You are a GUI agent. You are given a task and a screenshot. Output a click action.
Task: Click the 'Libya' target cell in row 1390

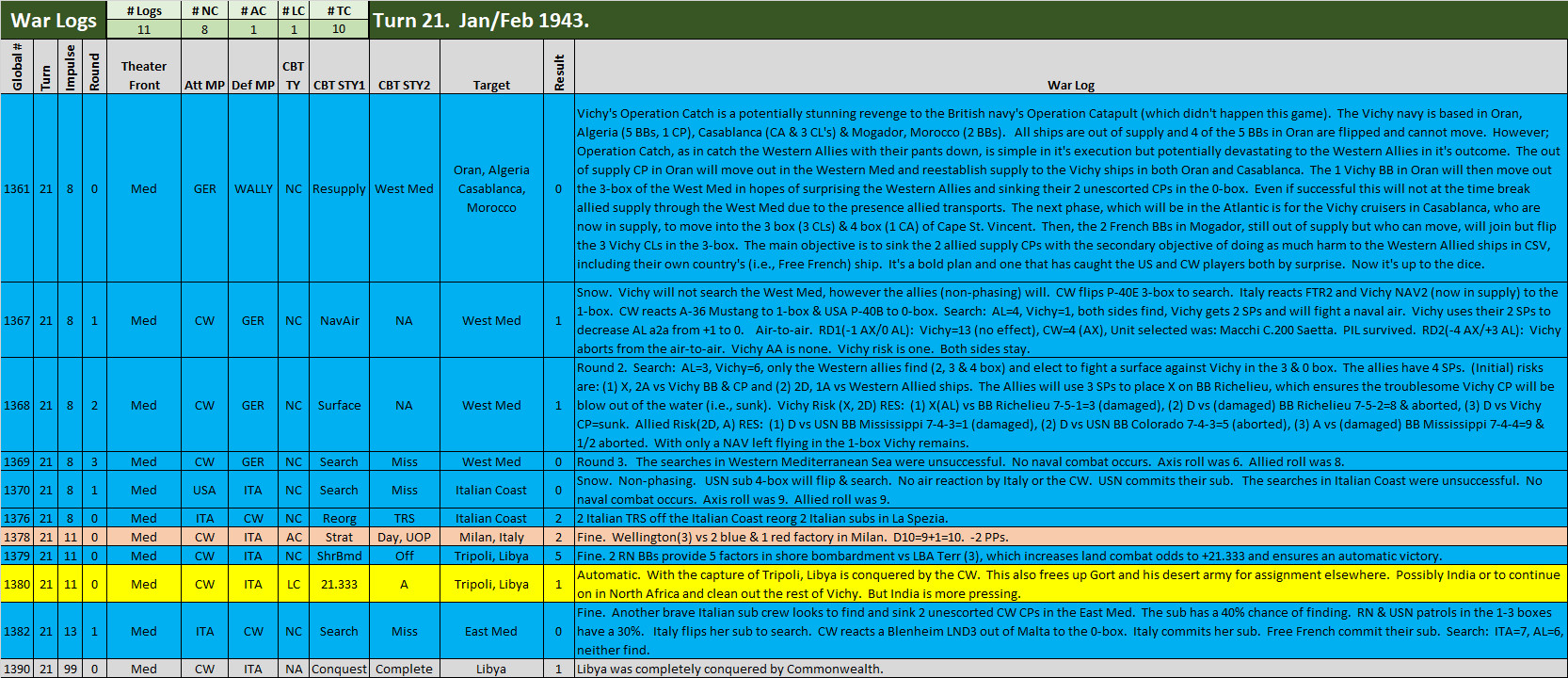click(491, 669)
